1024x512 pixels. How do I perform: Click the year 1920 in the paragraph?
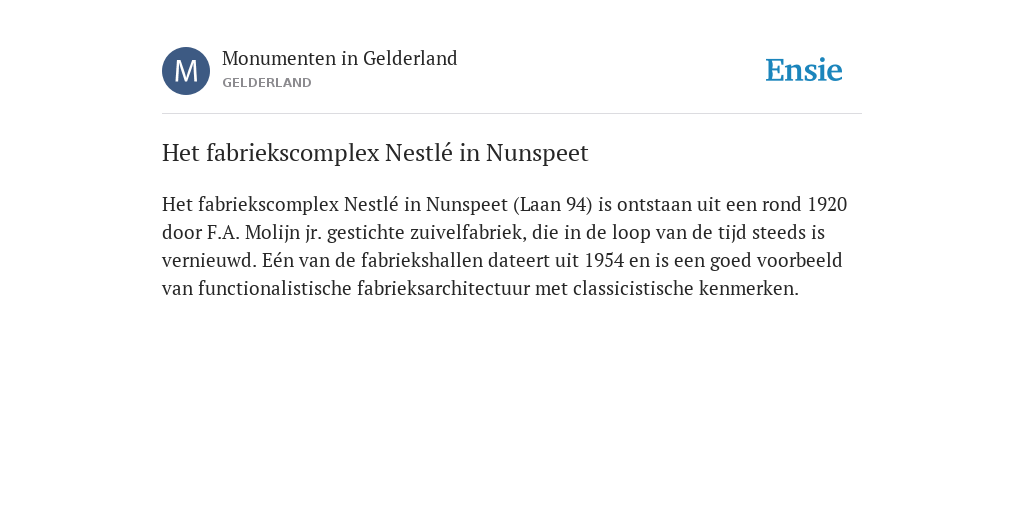point(827,205)
